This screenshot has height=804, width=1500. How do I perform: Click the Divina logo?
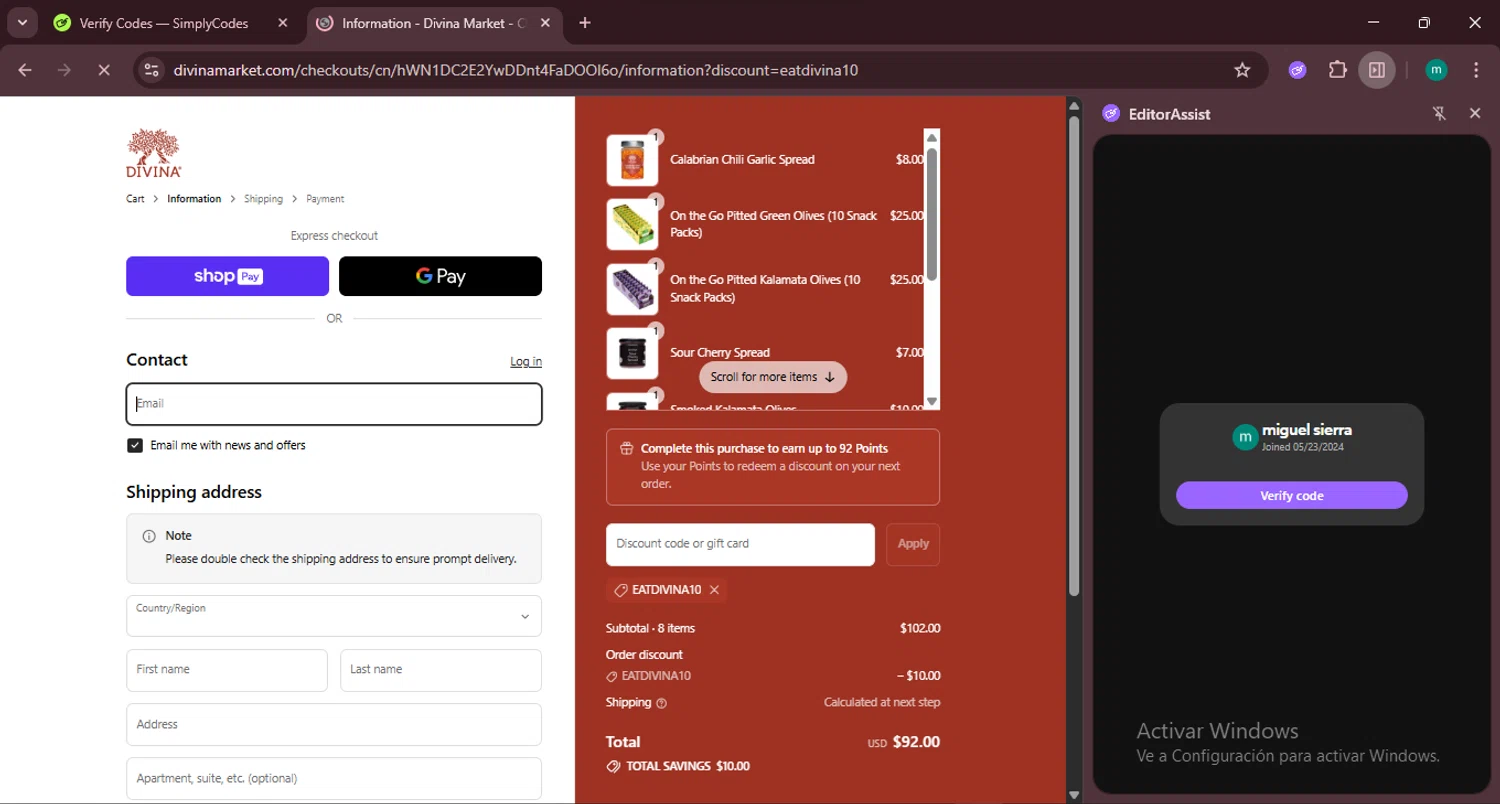(153, 153)
